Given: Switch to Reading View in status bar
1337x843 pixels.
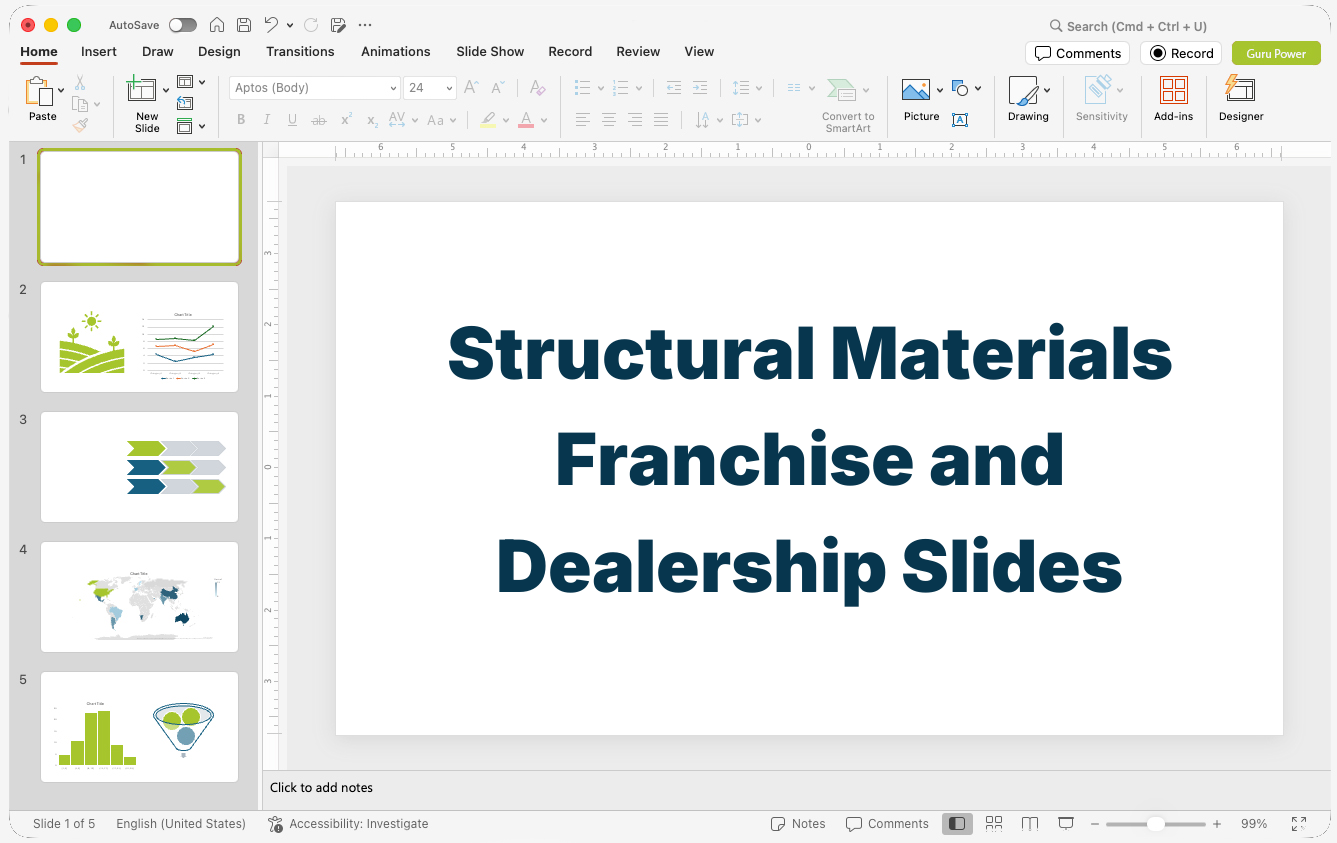Looking at the screenshot, I should tap(1030, 824).
